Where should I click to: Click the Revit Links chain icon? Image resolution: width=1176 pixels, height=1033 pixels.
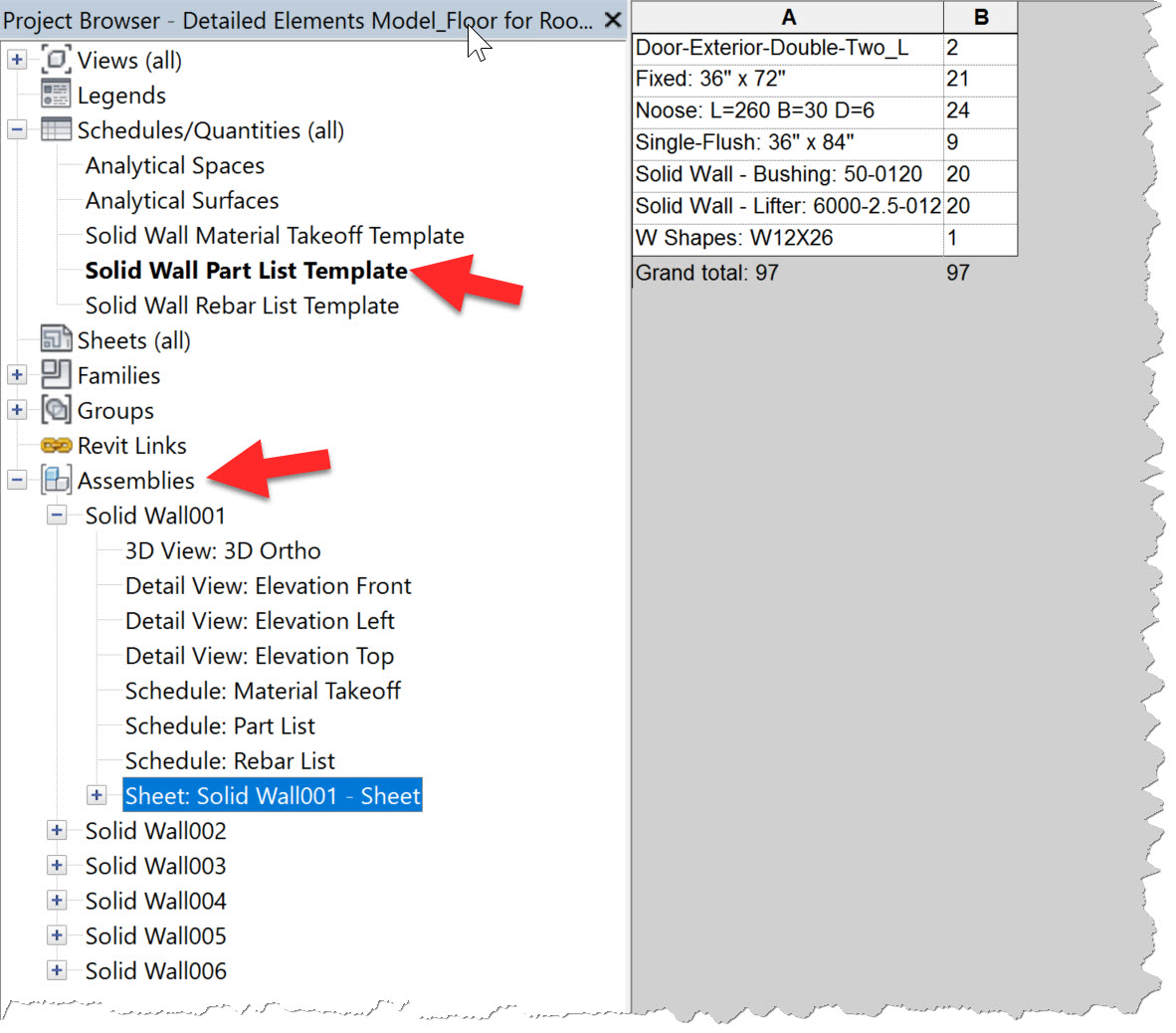(x=56, y=445)
